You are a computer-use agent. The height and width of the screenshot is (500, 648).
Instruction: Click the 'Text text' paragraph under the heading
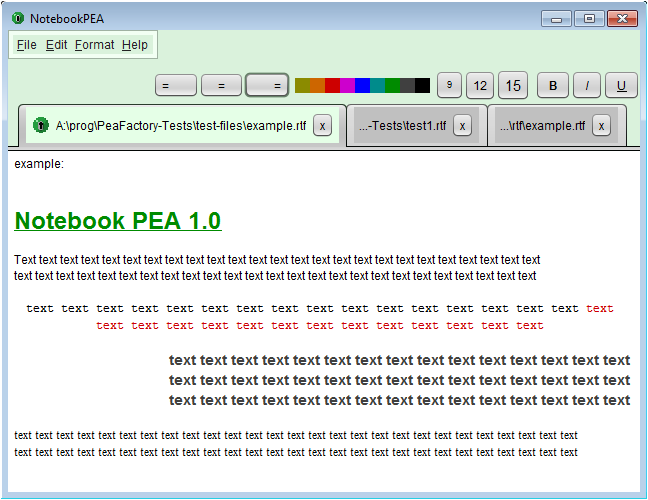pos(277,268)
